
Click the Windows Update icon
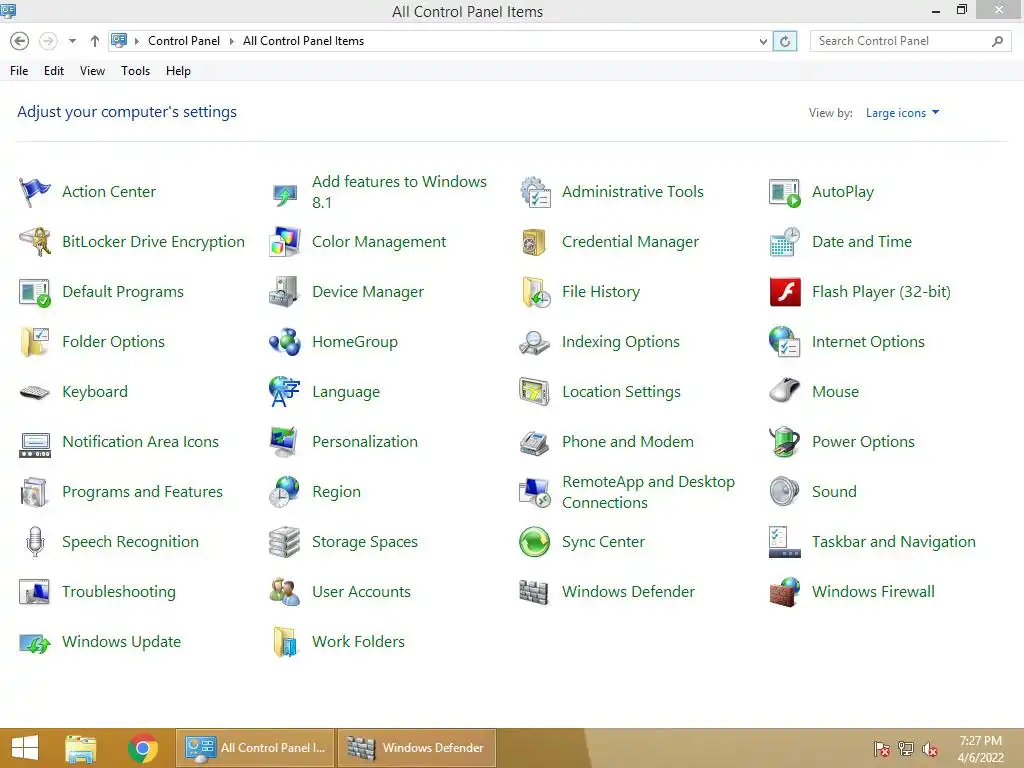click(x=35, y=643)
